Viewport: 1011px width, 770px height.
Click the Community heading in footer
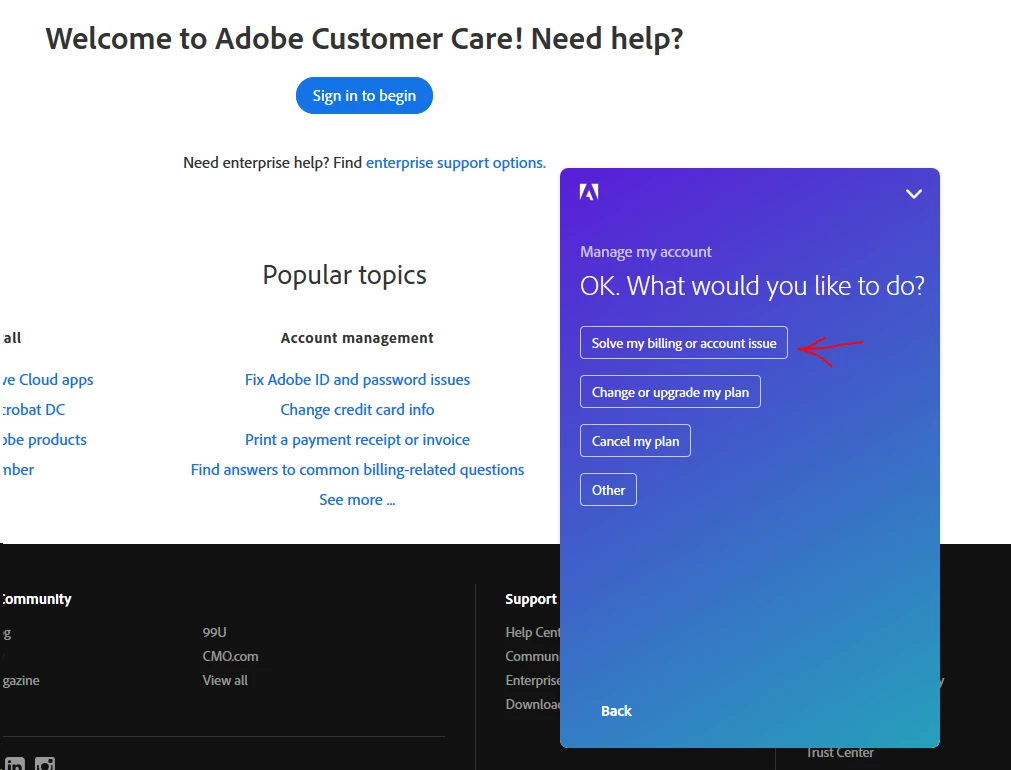click(x=36, y=599)
